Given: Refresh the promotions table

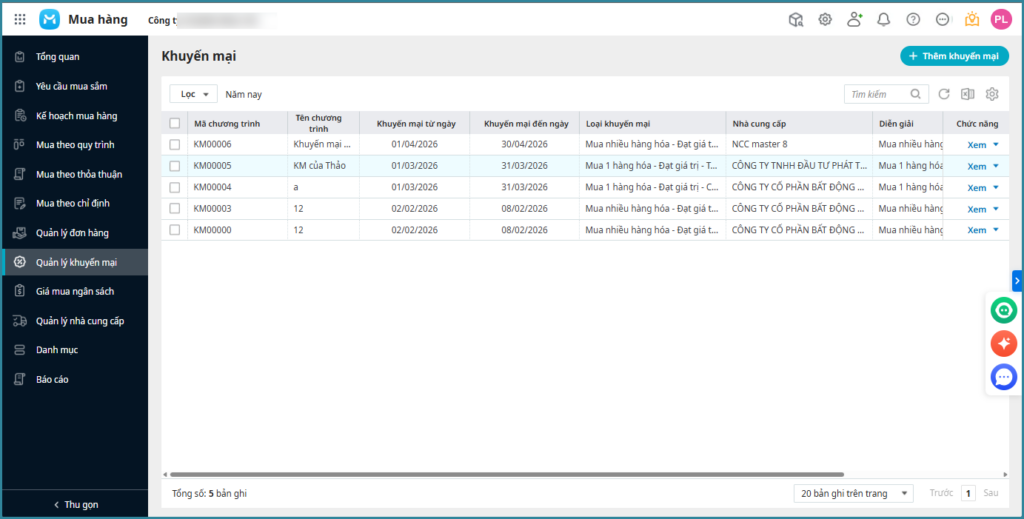Looking at the screenshot, I should (944, 94).
